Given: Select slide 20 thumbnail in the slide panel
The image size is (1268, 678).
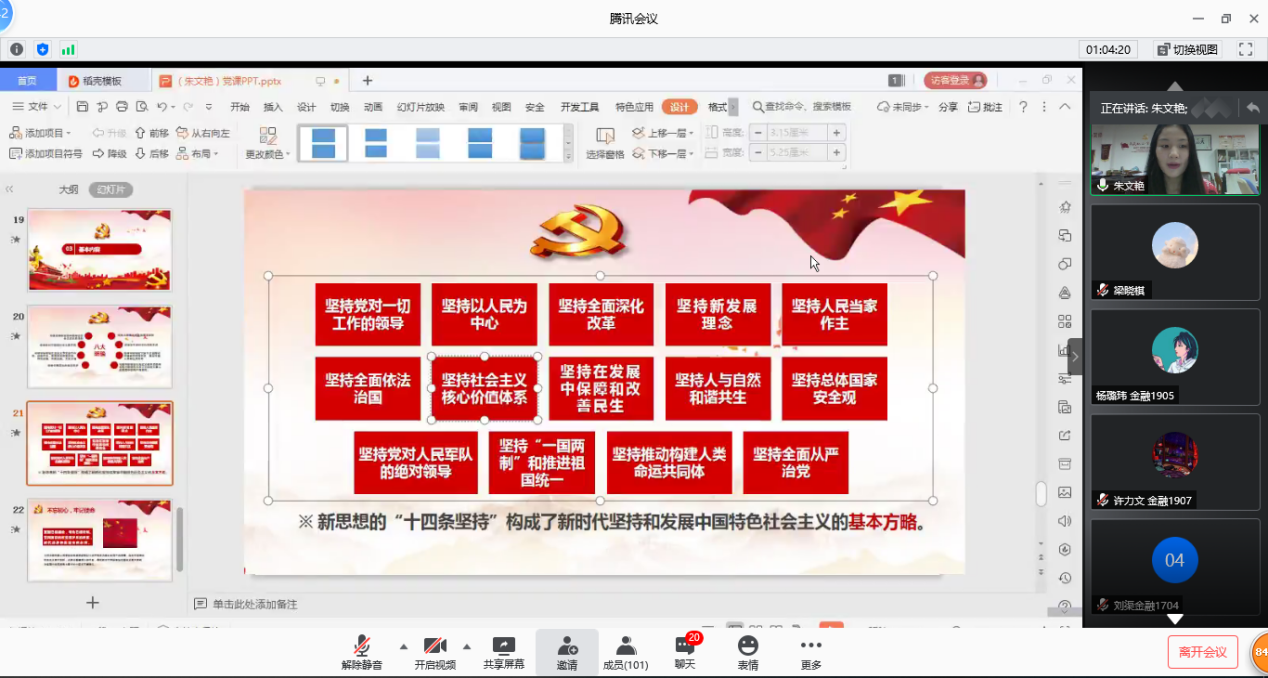Looking at the screenshot, I should pyautogui.click(x=99, y=346).
